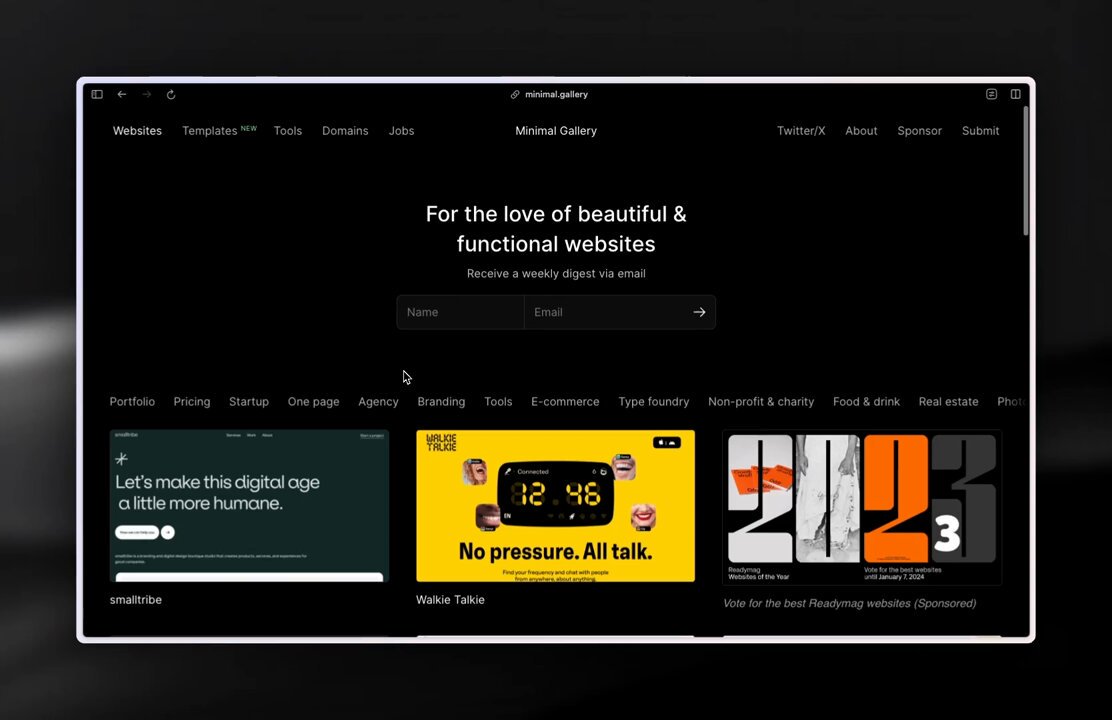Focus the Name input field
The height and width of the screenshot is (720, 1112).
coord(460,312)
